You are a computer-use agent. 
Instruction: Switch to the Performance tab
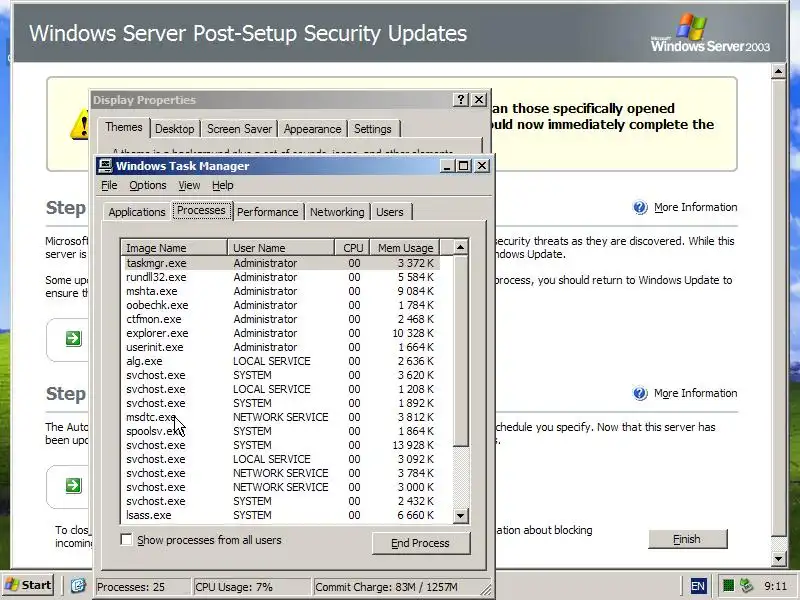(x=267, y=212)
